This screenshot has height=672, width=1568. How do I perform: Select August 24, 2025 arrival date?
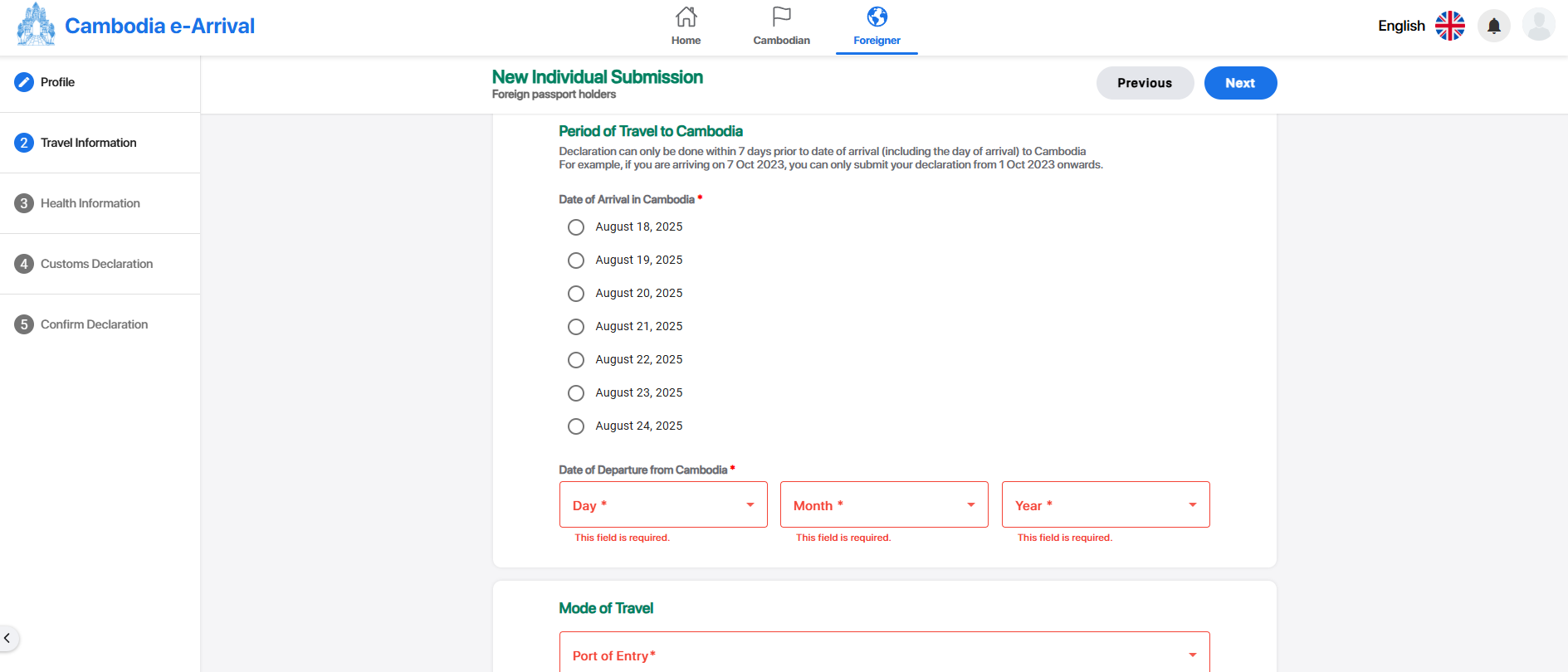click(x=576, y=426)
